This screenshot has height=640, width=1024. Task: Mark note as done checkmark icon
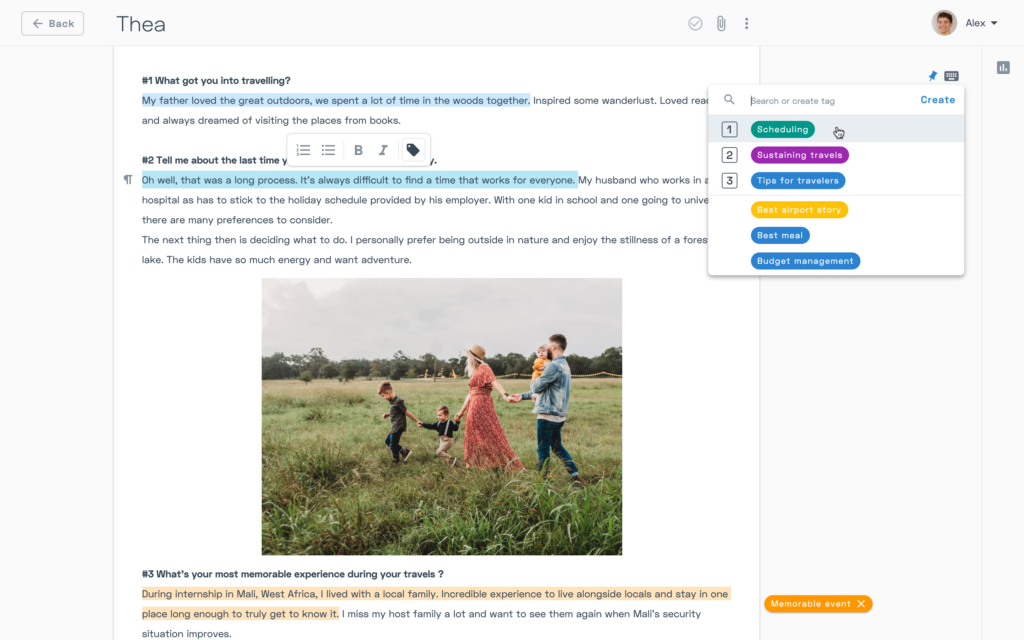click(695, 24)
